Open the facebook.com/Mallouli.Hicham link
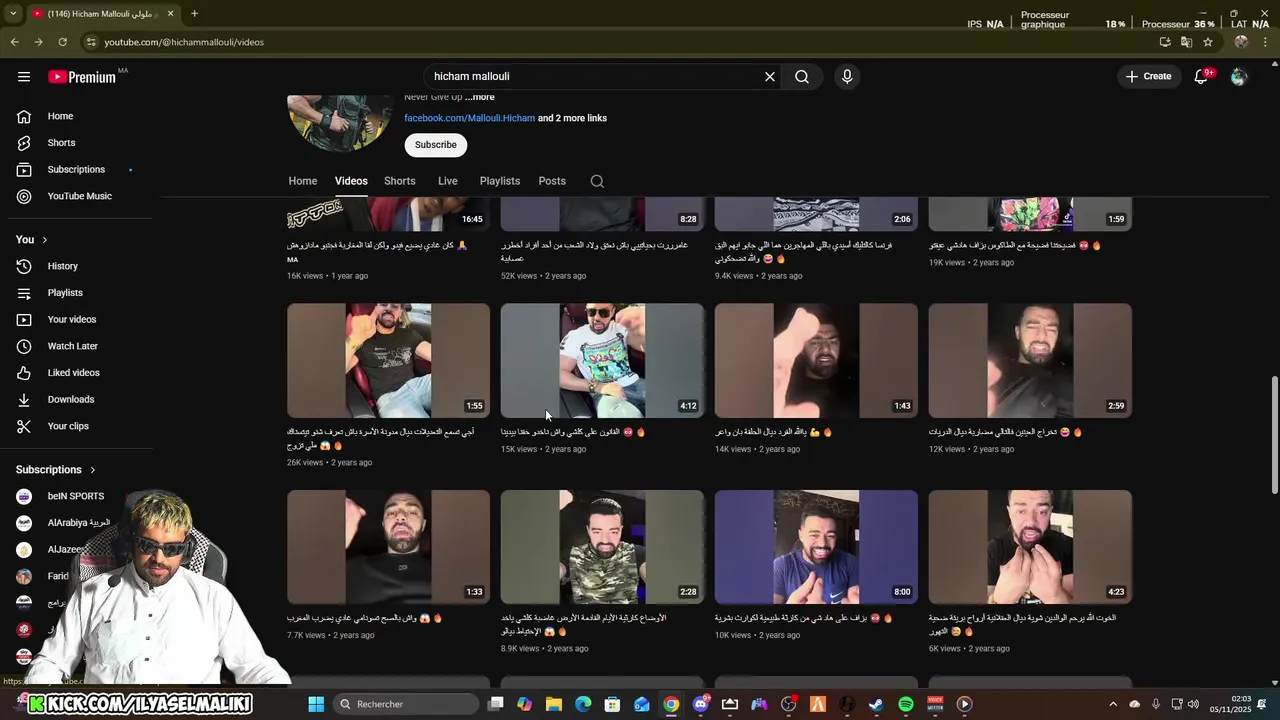This screenshot has width=1280, height=720. pos(470,118)
